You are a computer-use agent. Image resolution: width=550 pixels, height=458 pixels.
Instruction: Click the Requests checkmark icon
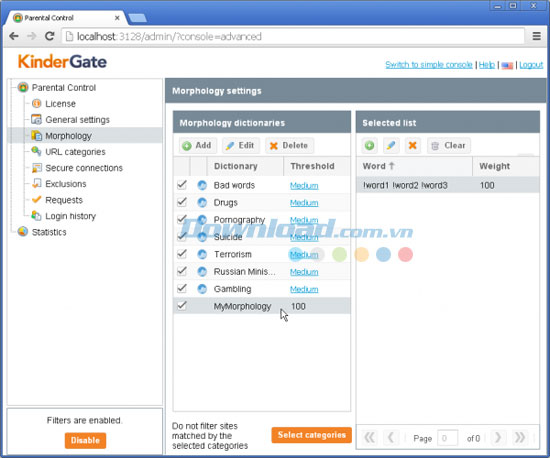pos(36,200)
